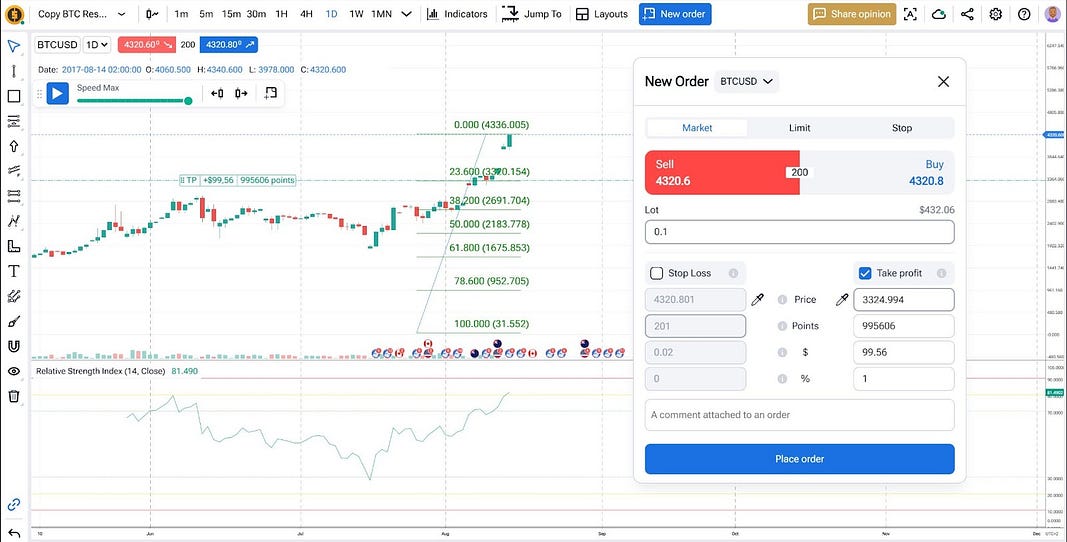Open the Layouts menu
Screen dimensions: 1067x542
tap(602, 14)
